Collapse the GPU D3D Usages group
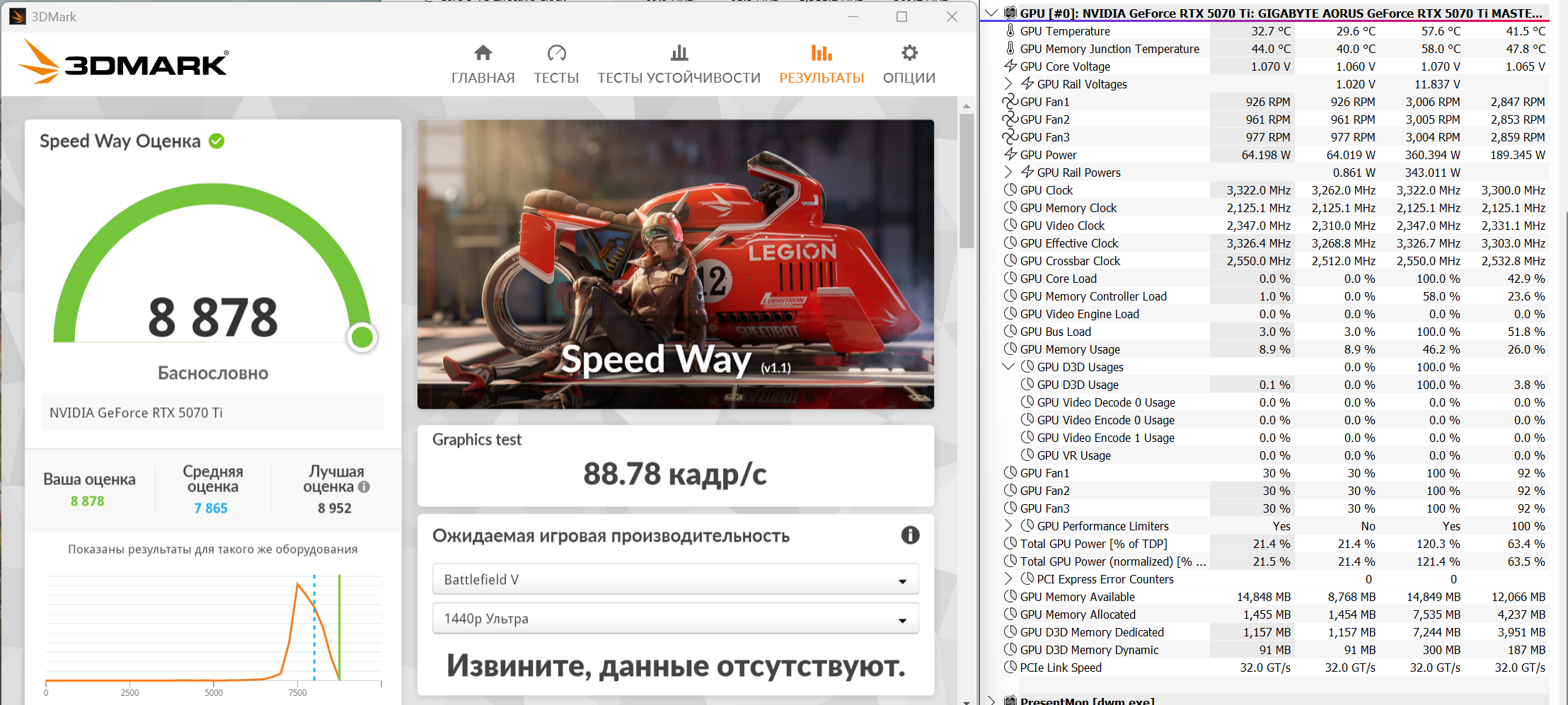The image size is (1568, 705). (x=1009, y=366)
